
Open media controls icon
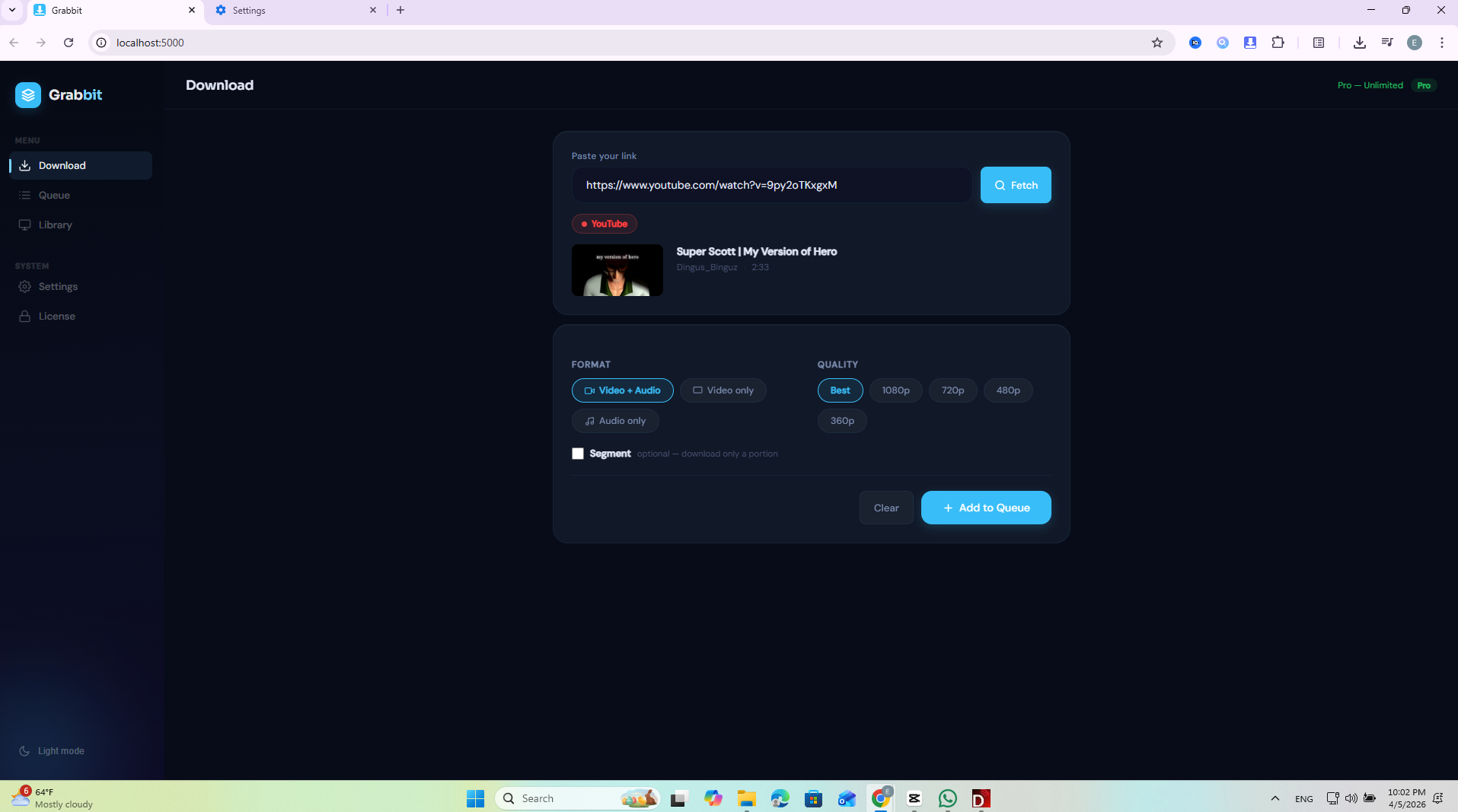[1387, 43]
